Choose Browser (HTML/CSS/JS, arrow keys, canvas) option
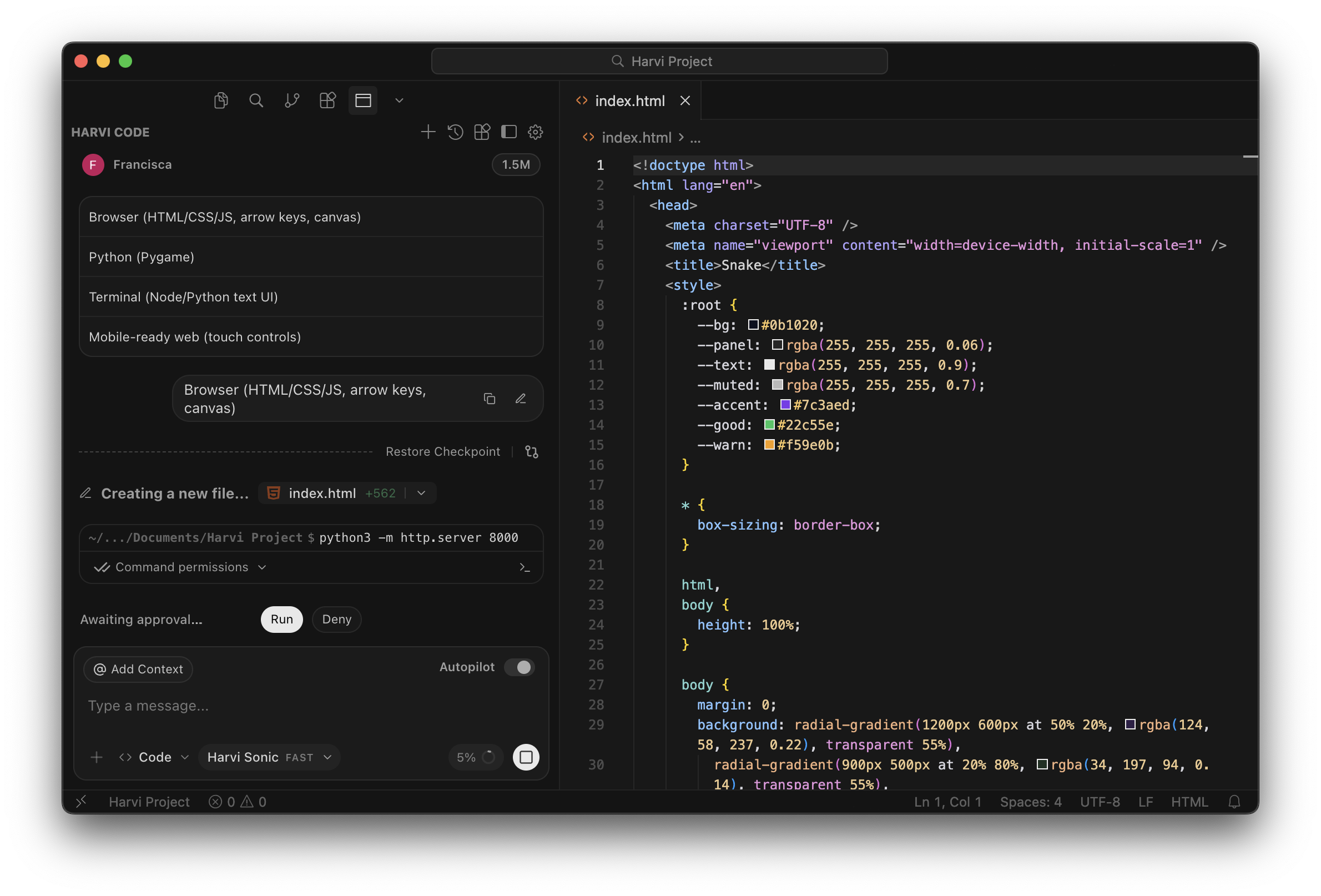This screenshot has width=1321, height=896. pos(311,217)
